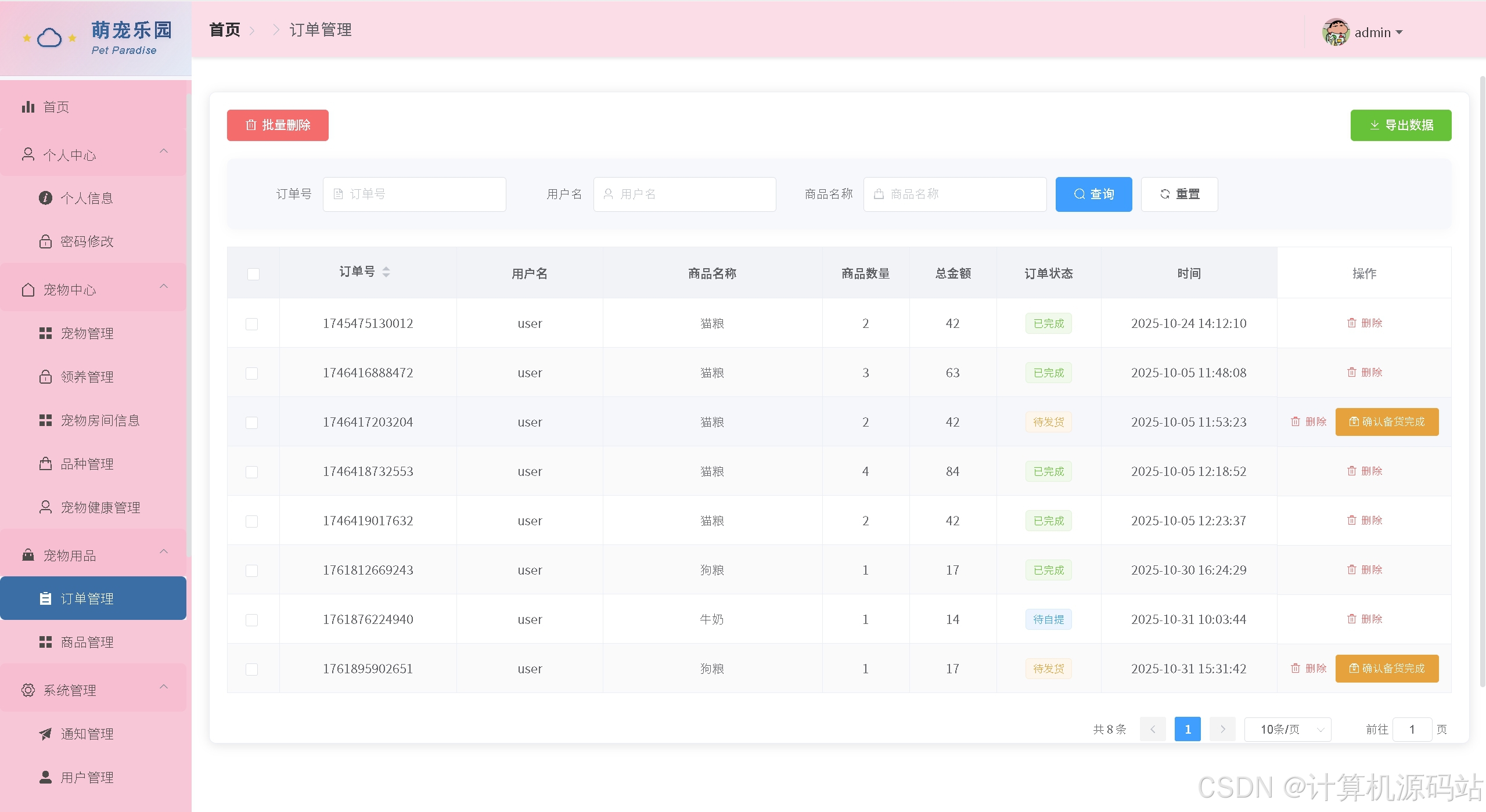Click the grid icon beside 宠物房间信息

click(x=45, y=420)
